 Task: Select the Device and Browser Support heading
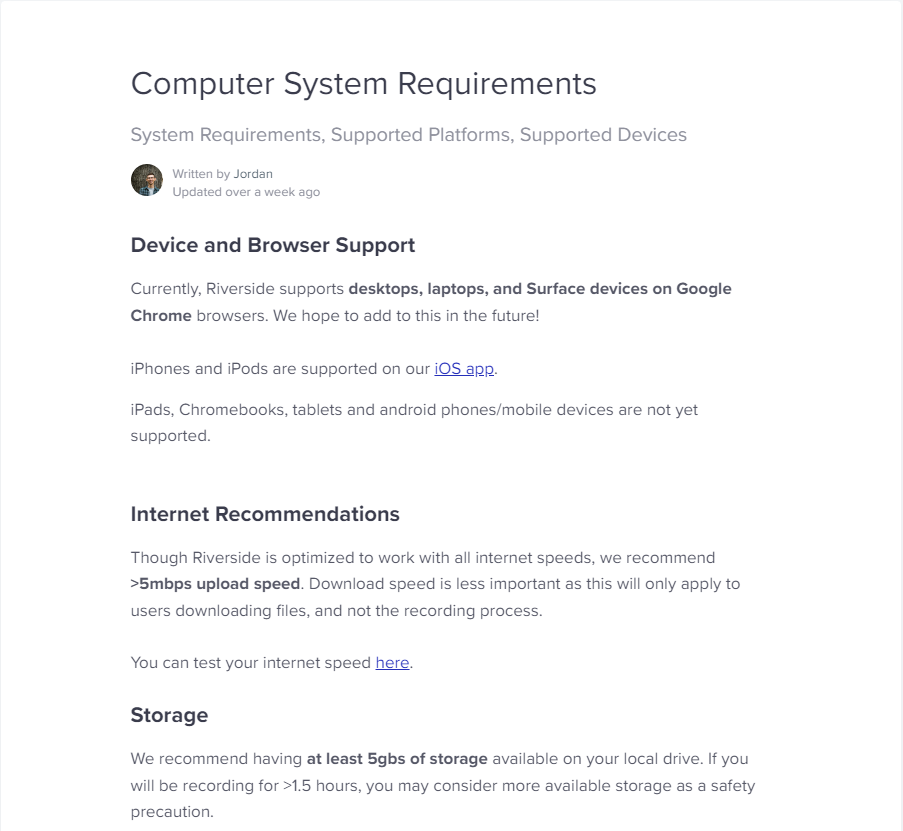(x=272, y=245)
